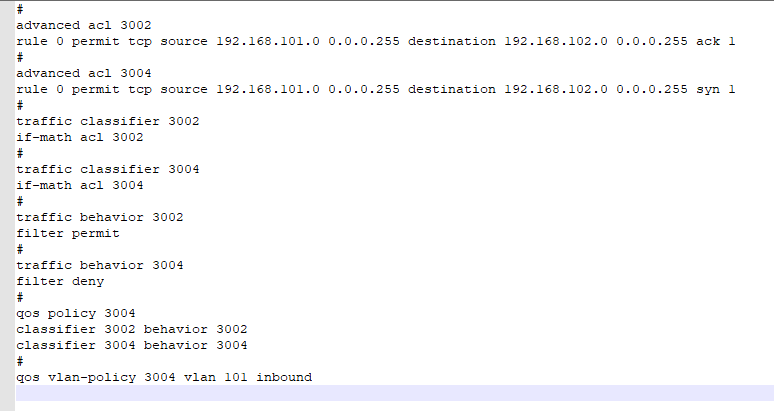Click the "qos policy 3004" line
This screenshot has width=774, height=411.
coord(76,313)
